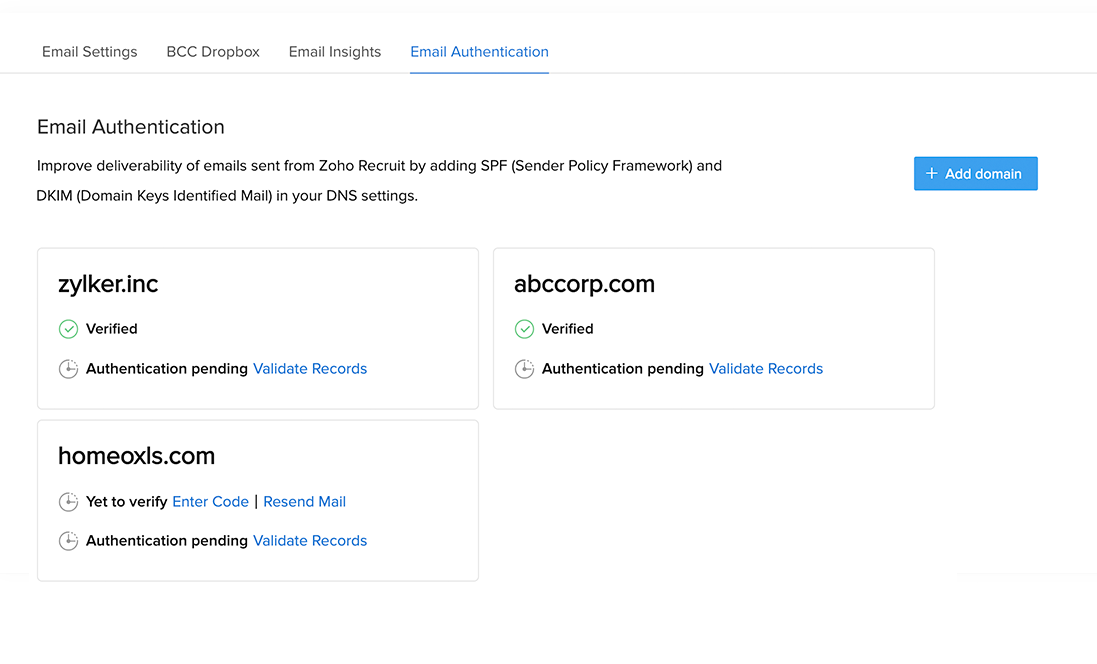Click the green verified checkmark for zylker.inc
This screenshot has width=1097, height=664.
click(68, 329)
